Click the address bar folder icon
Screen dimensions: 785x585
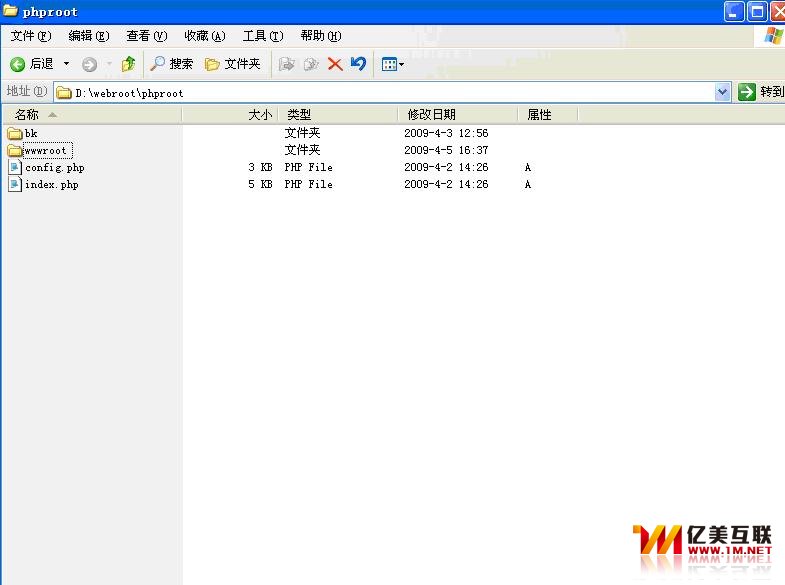point(64,93)
